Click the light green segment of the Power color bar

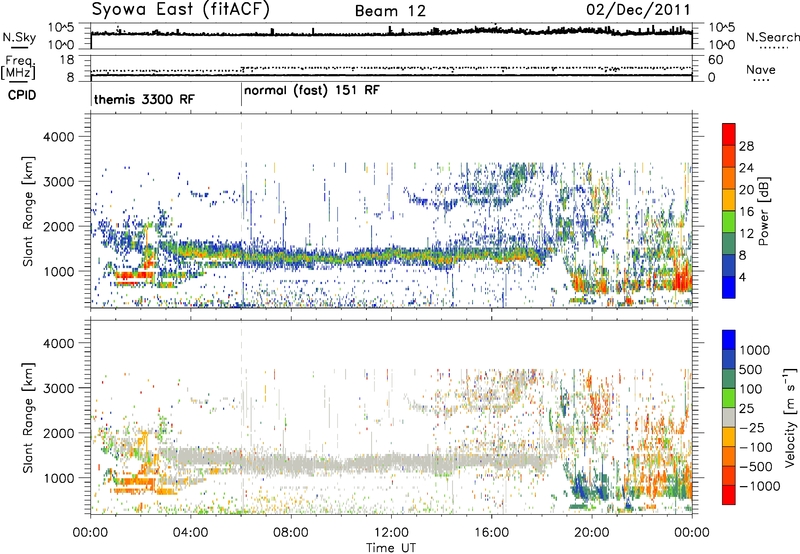coord(729,222)
